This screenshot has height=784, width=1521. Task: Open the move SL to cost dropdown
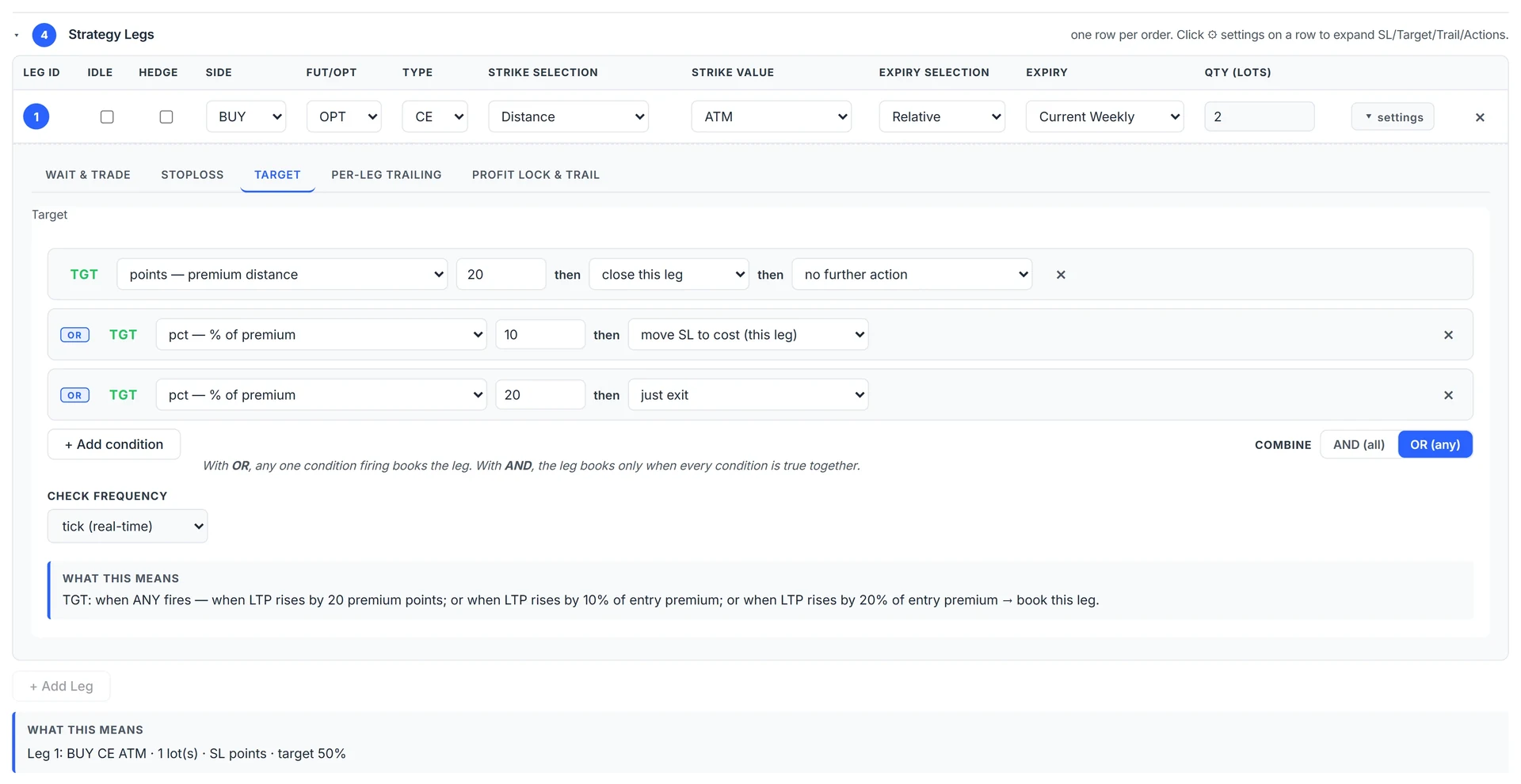(749, 334)
